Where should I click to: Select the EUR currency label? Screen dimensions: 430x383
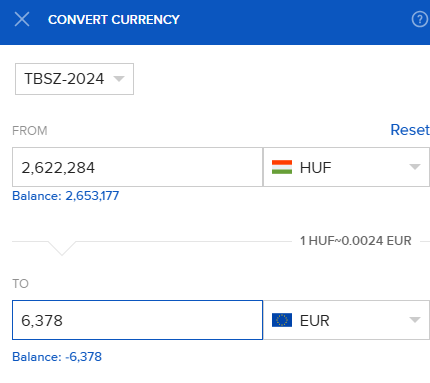click(315, 321)
